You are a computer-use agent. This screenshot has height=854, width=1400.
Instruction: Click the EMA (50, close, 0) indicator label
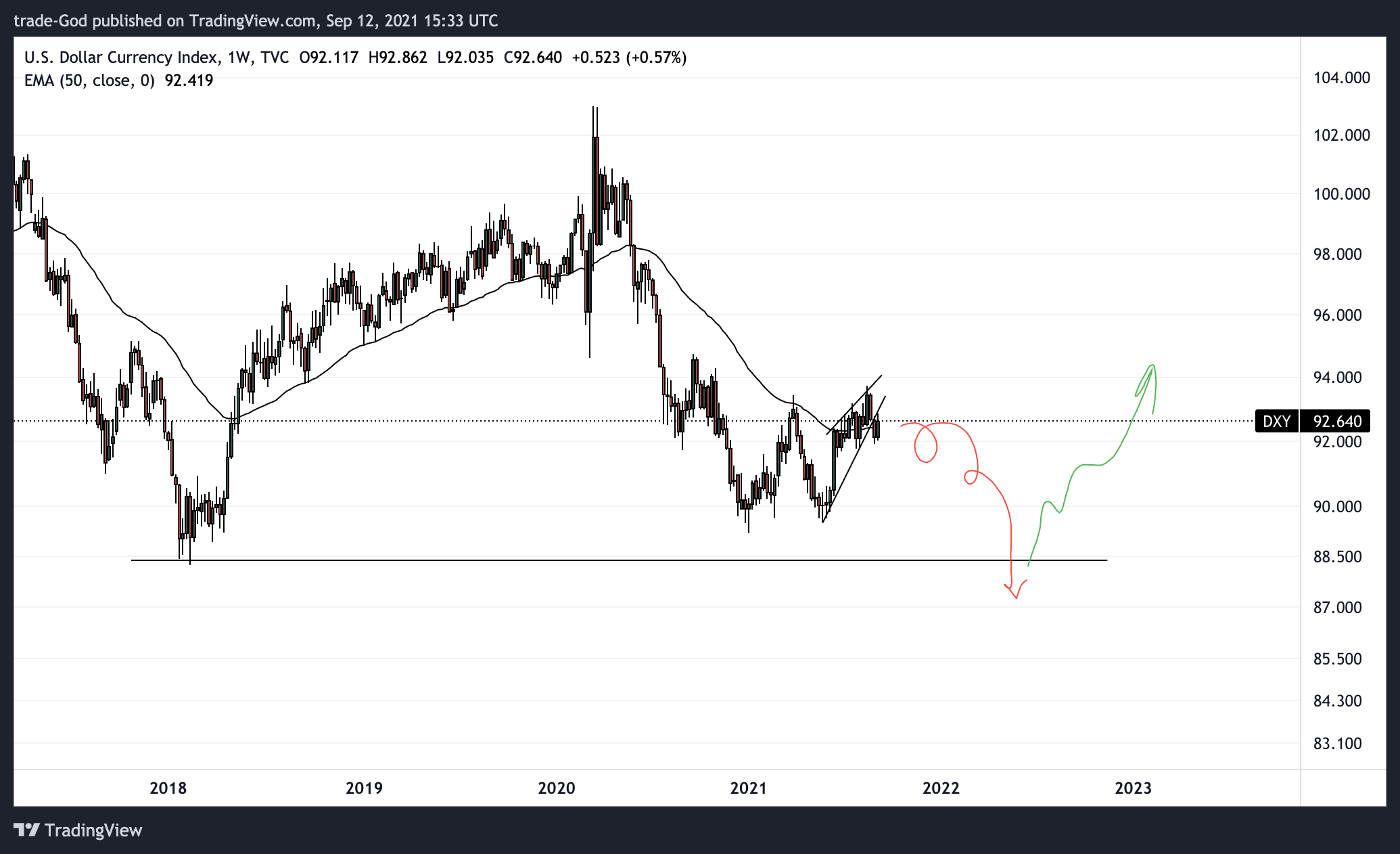click(89, 81)
